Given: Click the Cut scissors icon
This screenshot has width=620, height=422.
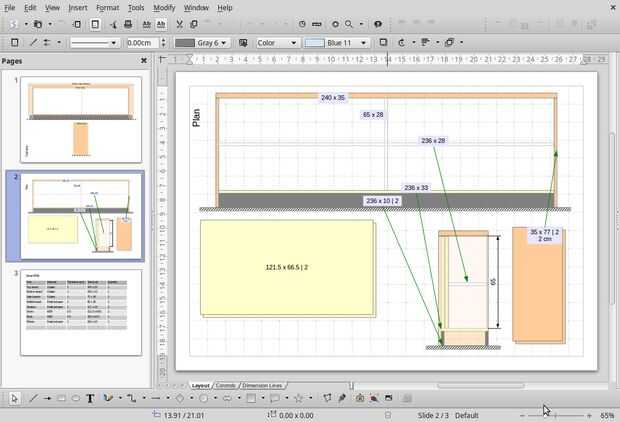Looking at the screenshot, I should pos(180,24).
